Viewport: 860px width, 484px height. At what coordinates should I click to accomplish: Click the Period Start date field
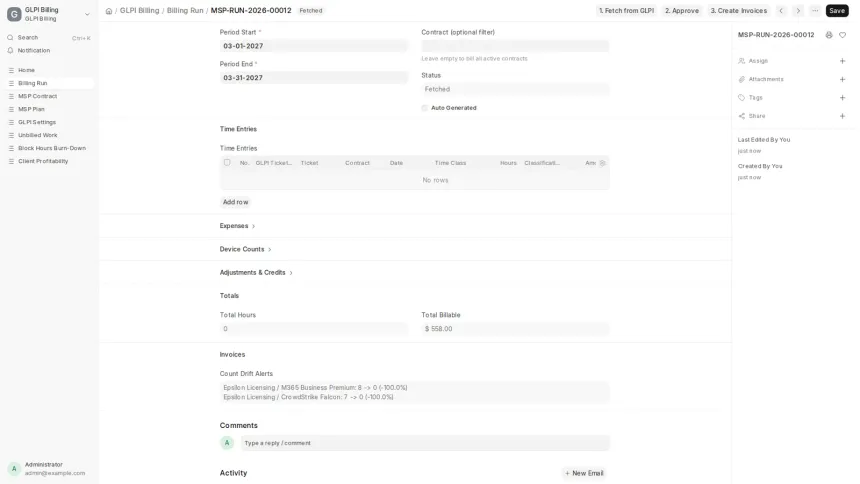[314, 46]
